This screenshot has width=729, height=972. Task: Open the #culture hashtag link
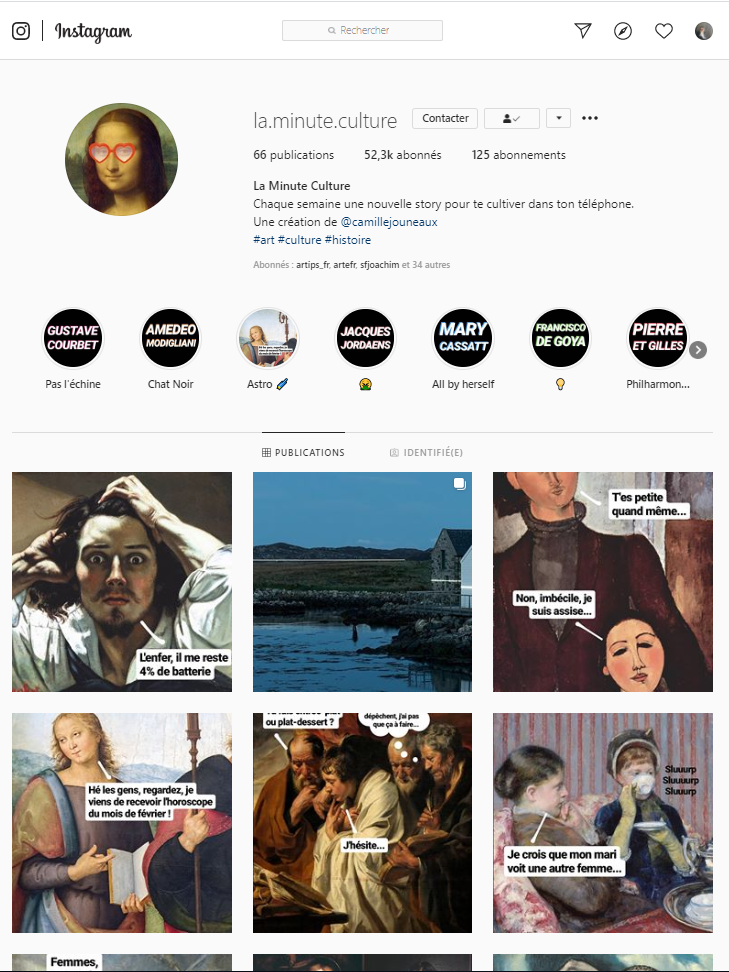tap(299, 239)
